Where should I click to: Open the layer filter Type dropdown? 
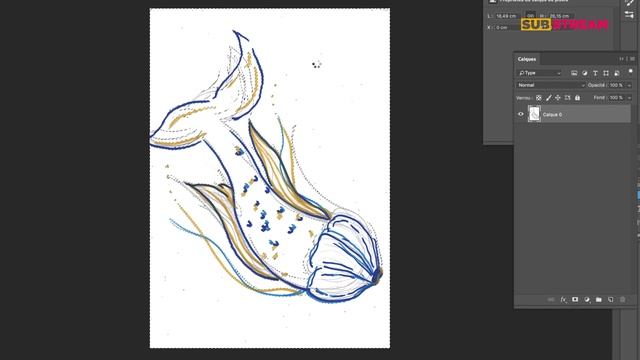(540, 73)
